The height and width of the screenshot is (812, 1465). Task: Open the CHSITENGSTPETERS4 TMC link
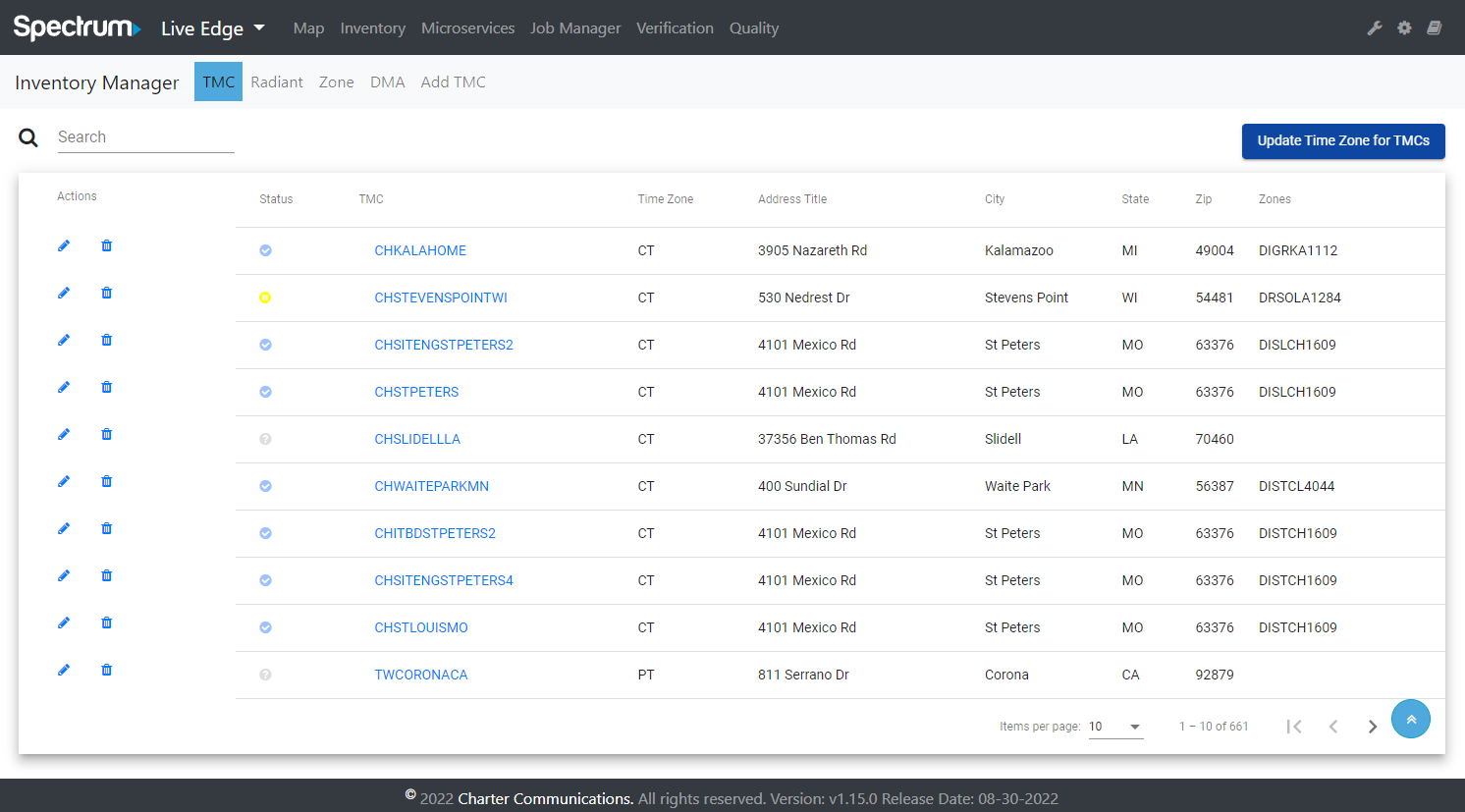pos(444,580)
